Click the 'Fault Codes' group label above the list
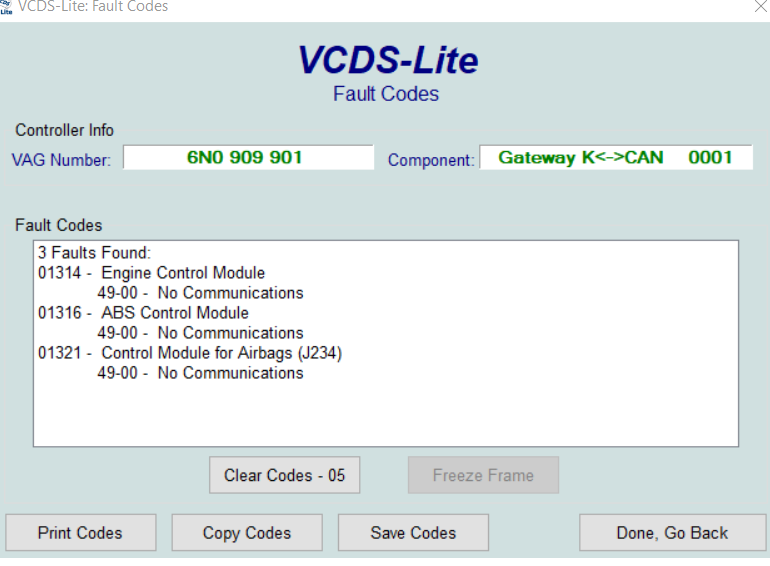The height and width of the screenshot is (566, 770). click(58, 225)
